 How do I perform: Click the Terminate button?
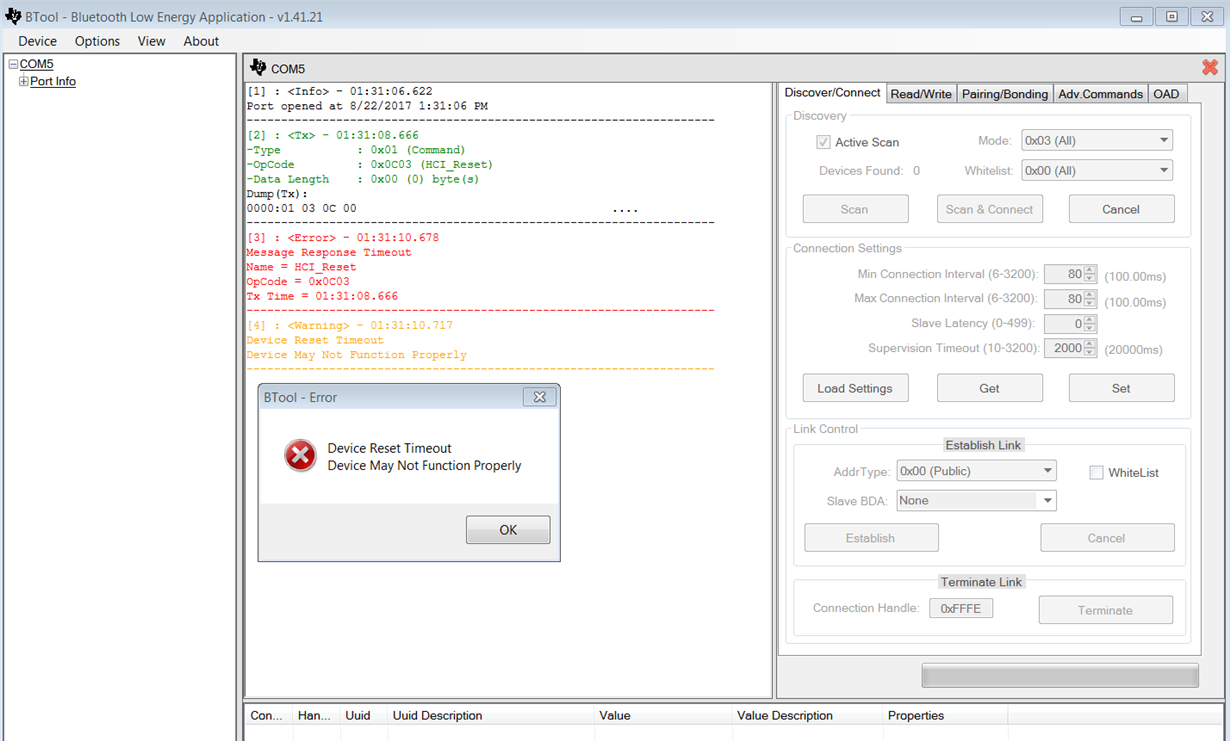(x=1105, y=610)
